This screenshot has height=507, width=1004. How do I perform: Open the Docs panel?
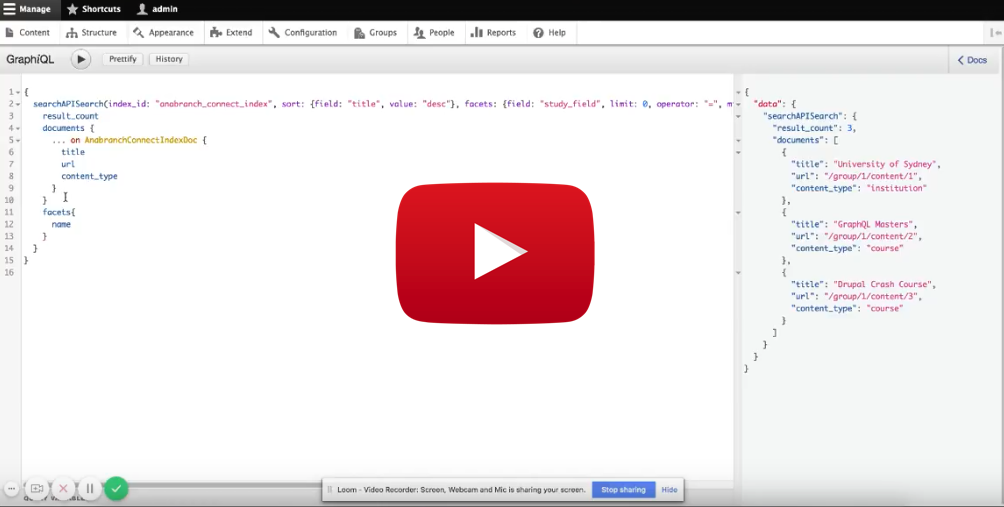point(972,60)
